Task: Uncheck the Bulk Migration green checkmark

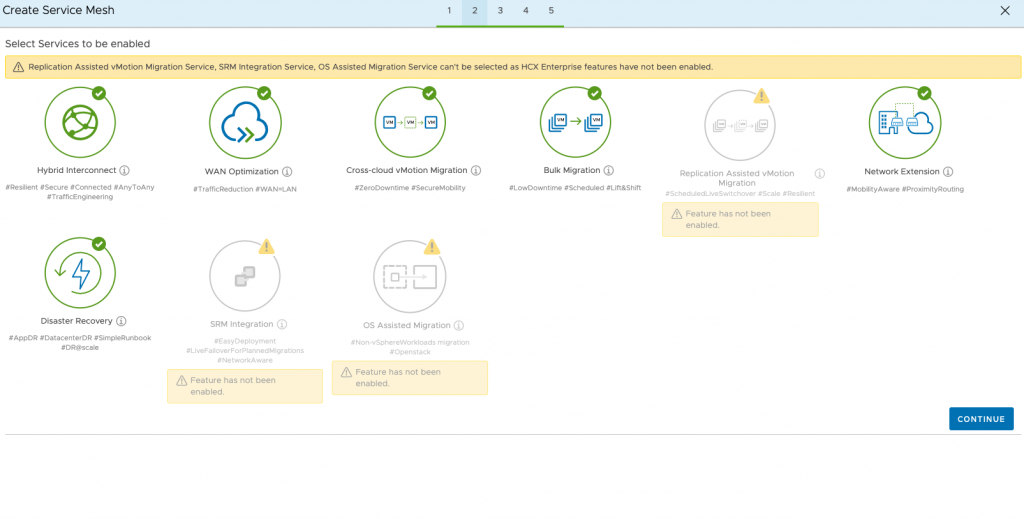Action: tap(594, 93)
